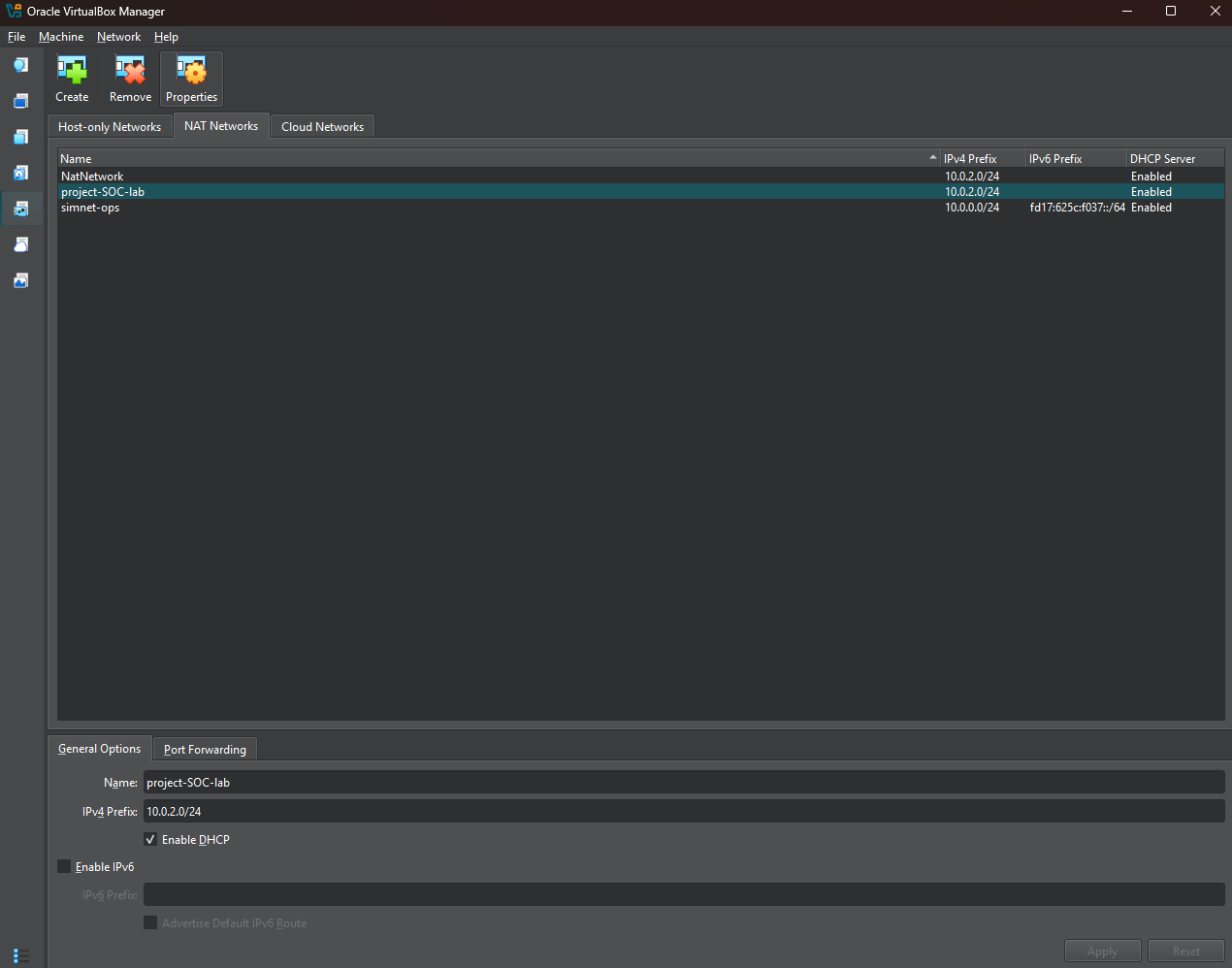1232x968 pixels.
Task: Switch to the Host-only Networks tab
Action: 109,126
